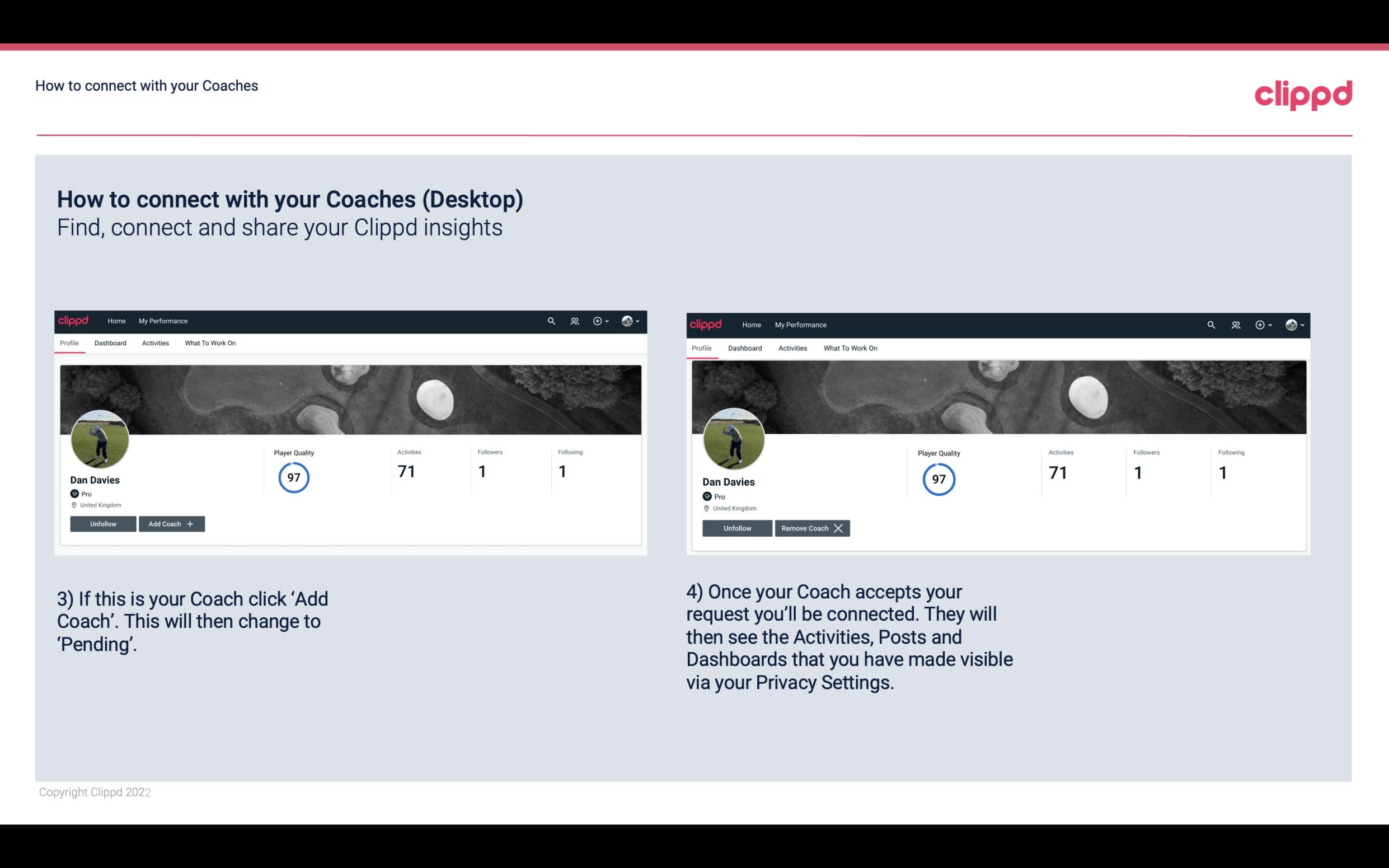The image size is (1389, 868).
Task: Click What To Work On tab left interface
Action: (x=209, y=343)
